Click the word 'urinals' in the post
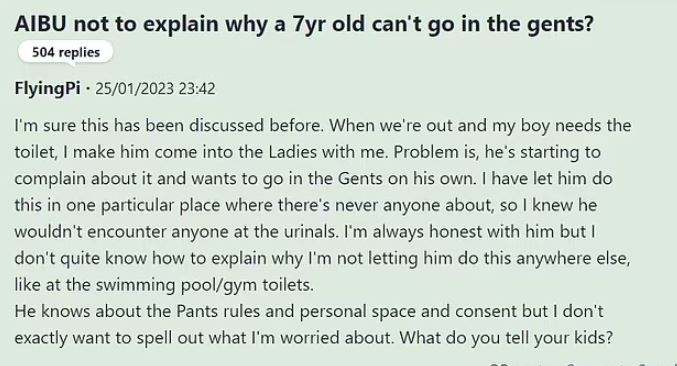This screenshot has width=677, height=366. point(310,232)
